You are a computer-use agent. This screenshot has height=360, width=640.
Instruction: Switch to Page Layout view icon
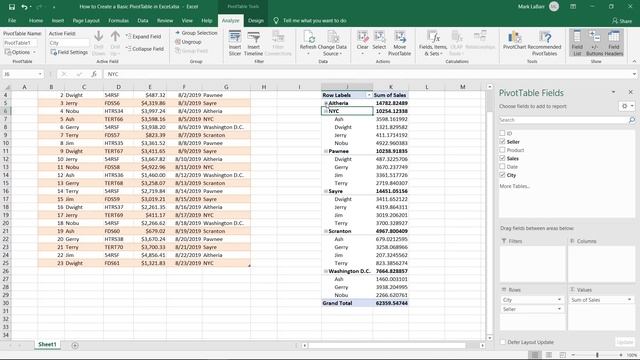[549, 355]
